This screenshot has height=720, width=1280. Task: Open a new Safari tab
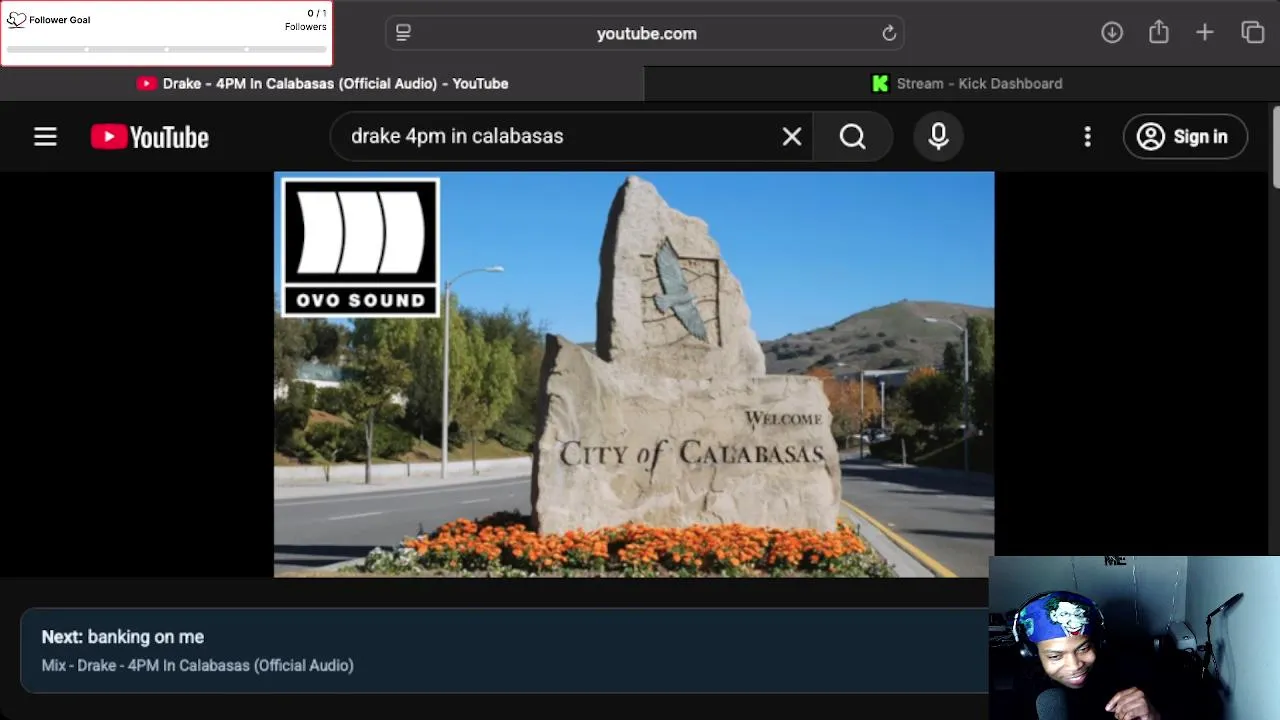[1204, 32]
